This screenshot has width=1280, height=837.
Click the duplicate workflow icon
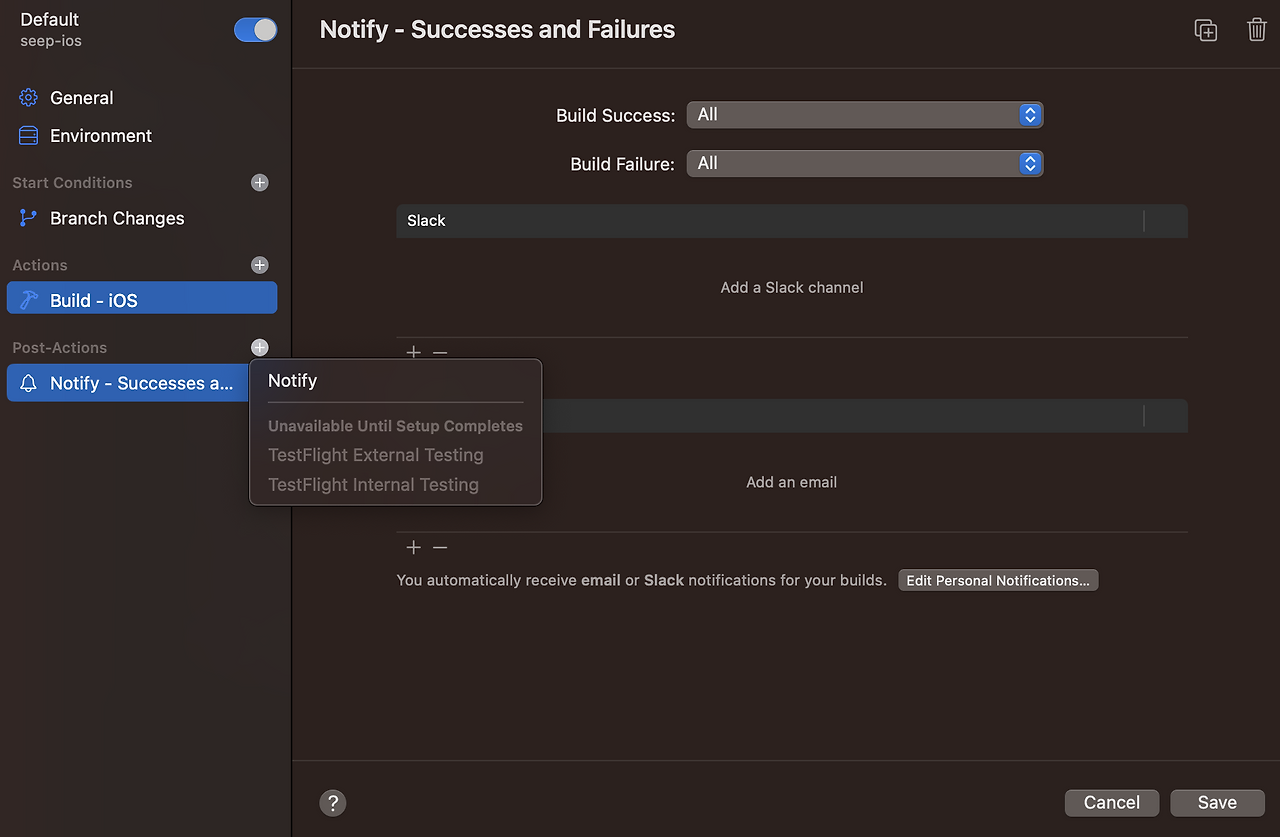coord(1206,30)
